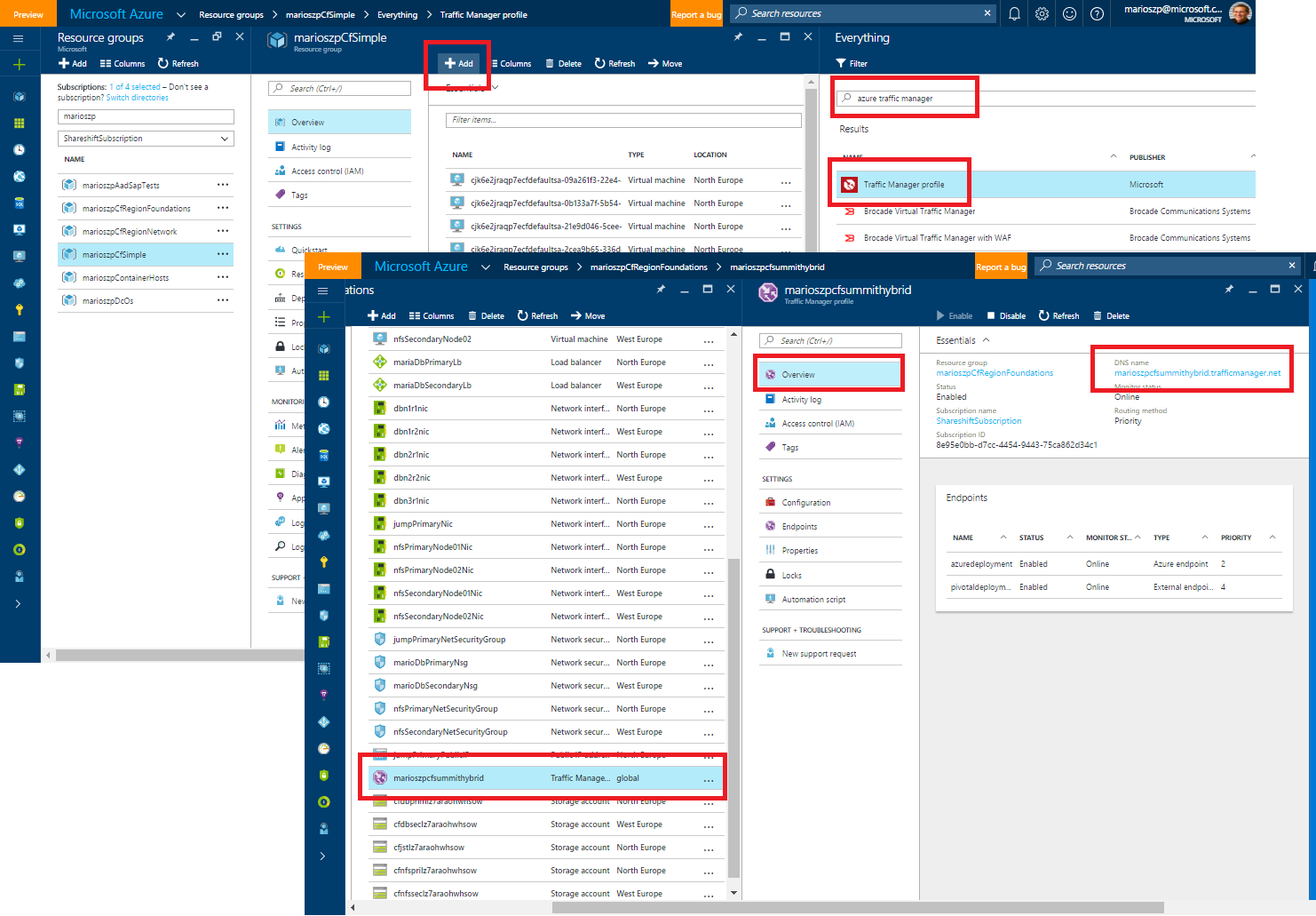The width and height of the screenshot is (1316, 916).
Task: Click Move in marioszpCfSimple toolbar
Action: [665, 63]
